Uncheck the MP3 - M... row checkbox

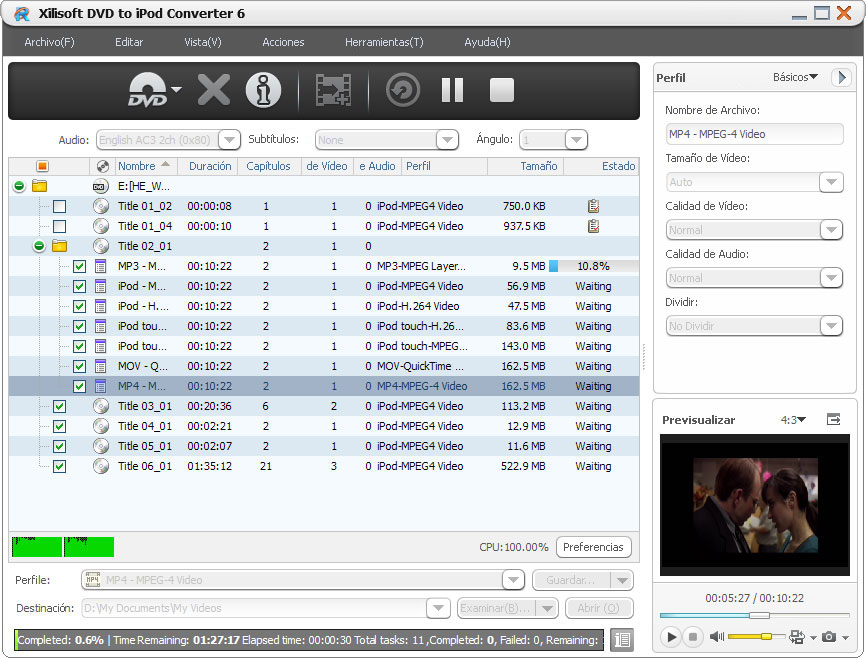pos(80,267)
